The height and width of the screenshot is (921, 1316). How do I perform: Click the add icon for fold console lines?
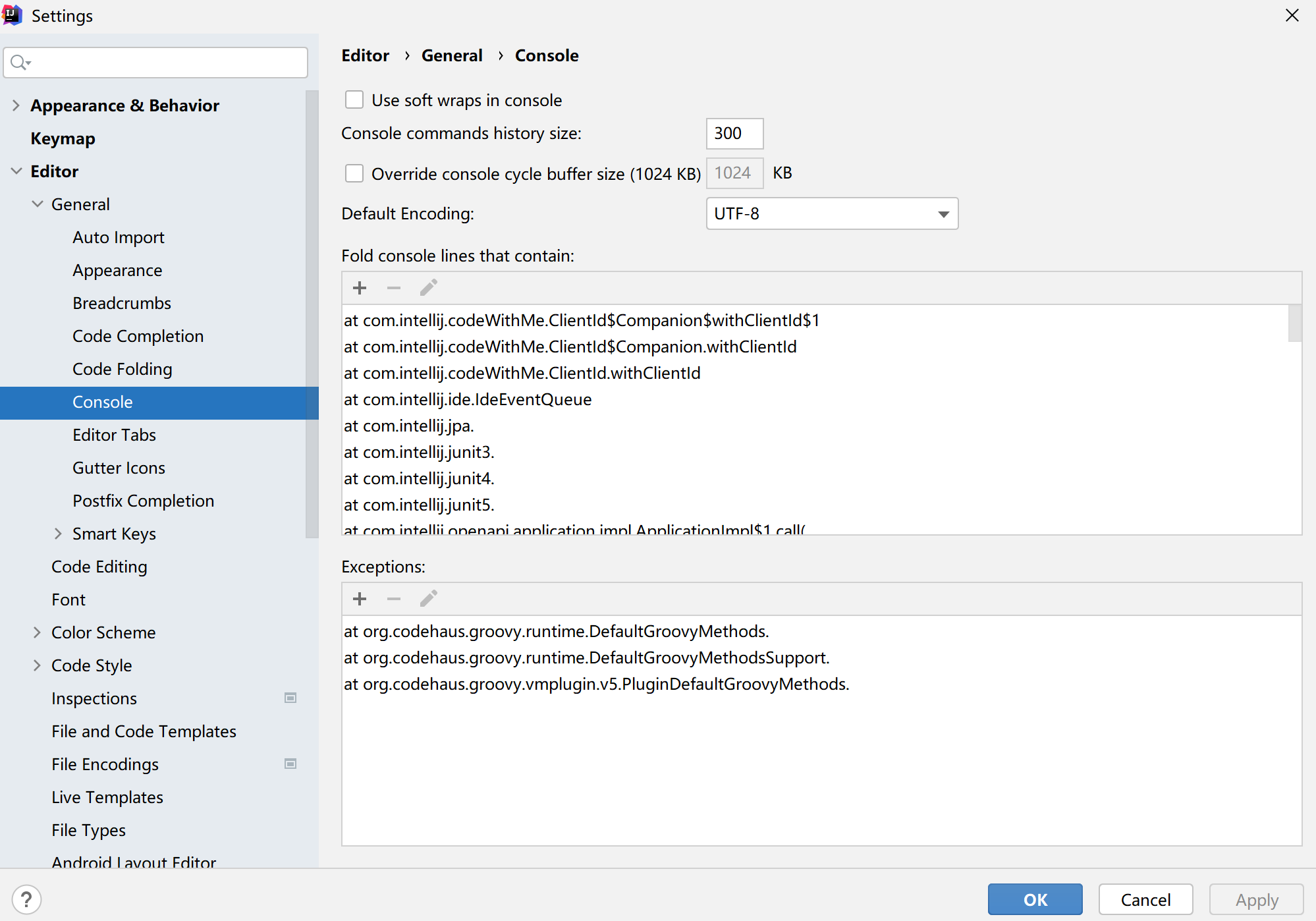tap(360, 288)
